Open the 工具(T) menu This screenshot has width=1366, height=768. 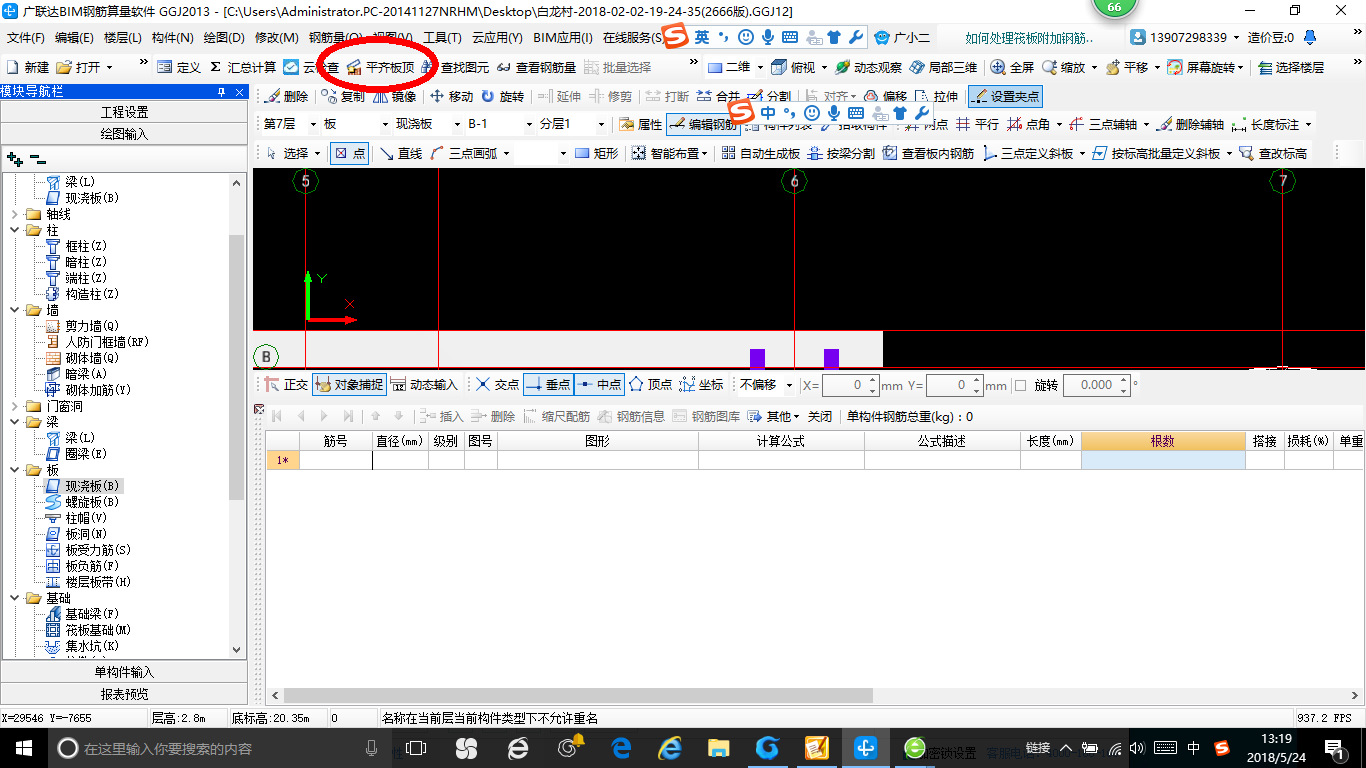[442, 38]
